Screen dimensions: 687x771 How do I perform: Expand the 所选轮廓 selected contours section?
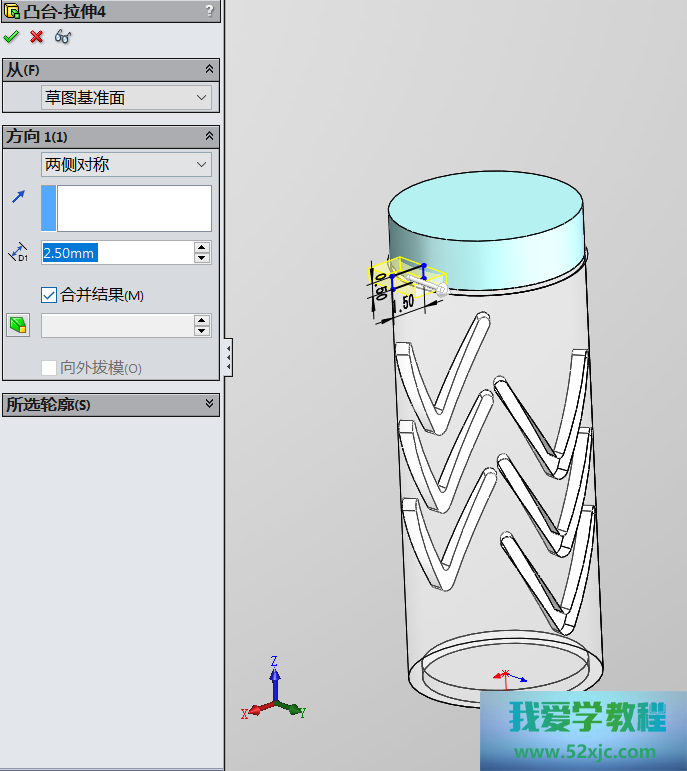pyautogui.click(x=209, y=404)
